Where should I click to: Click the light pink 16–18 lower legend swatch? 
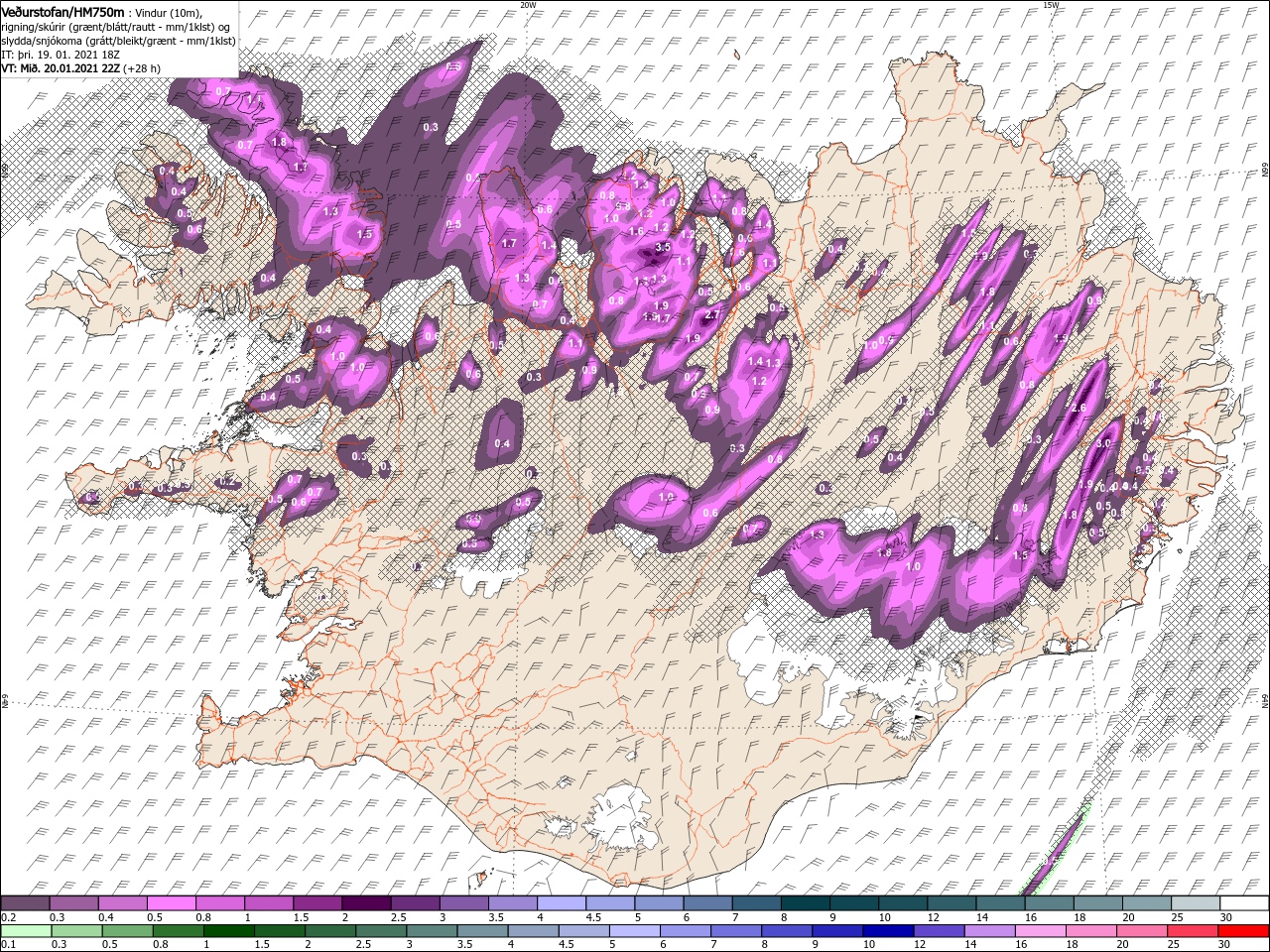[1039, 931]
